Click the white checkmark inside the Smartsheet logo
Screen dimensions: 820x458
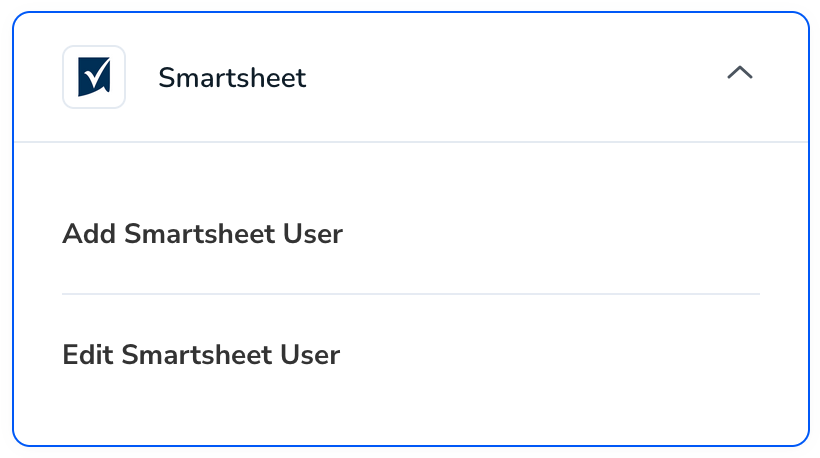tap(97, 75)
